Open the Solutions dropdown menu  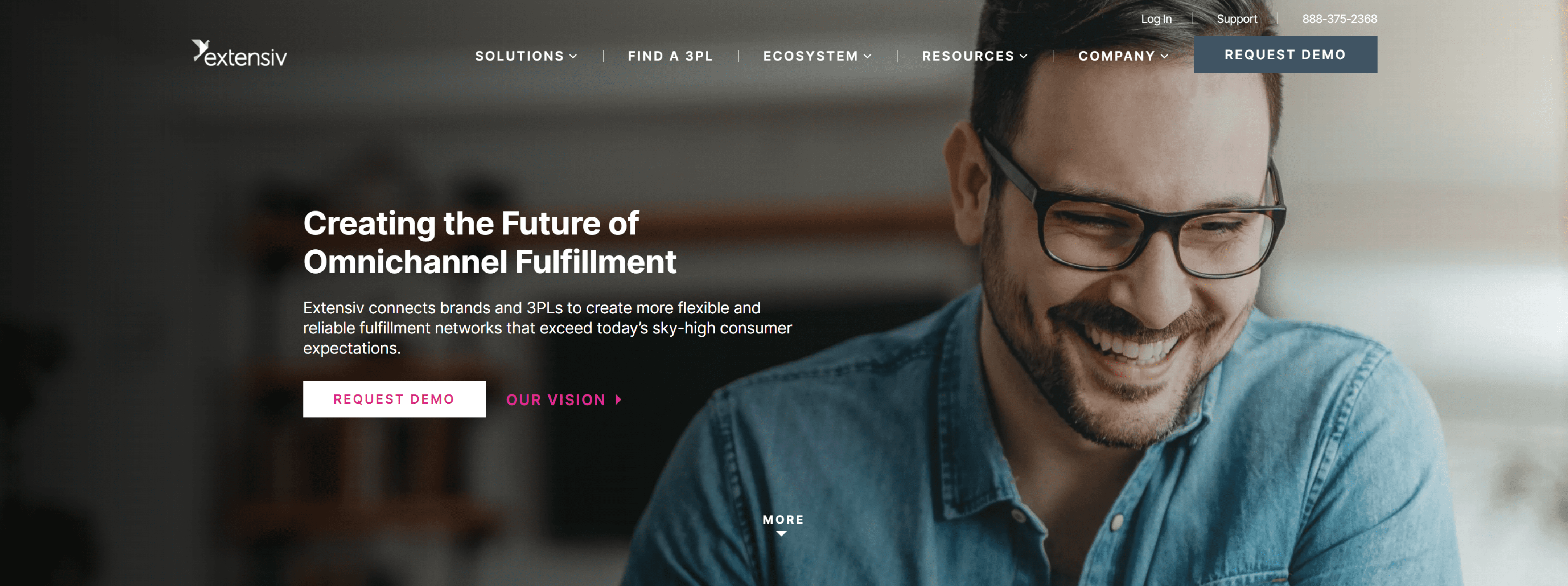(526, 56)
